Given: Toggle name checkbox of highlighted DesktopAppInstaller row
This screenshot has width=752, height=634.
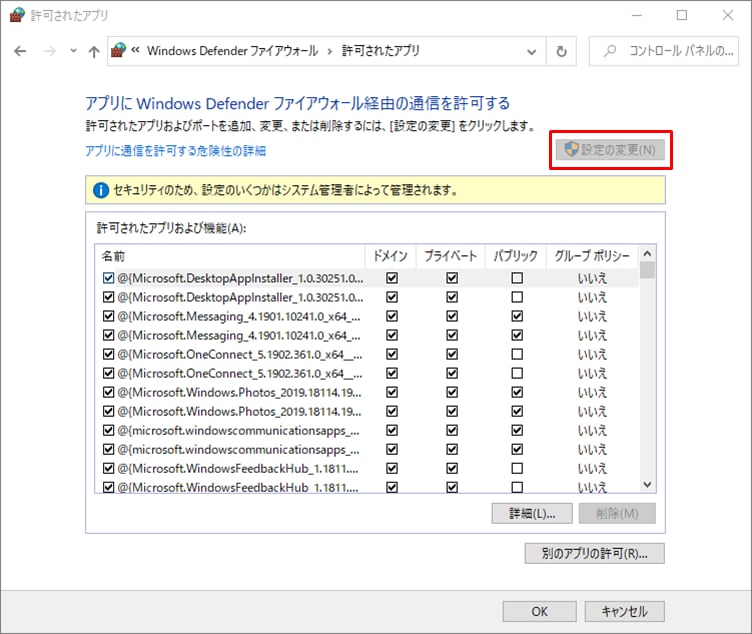Looking at the screenshot, I should pos(108,278).
